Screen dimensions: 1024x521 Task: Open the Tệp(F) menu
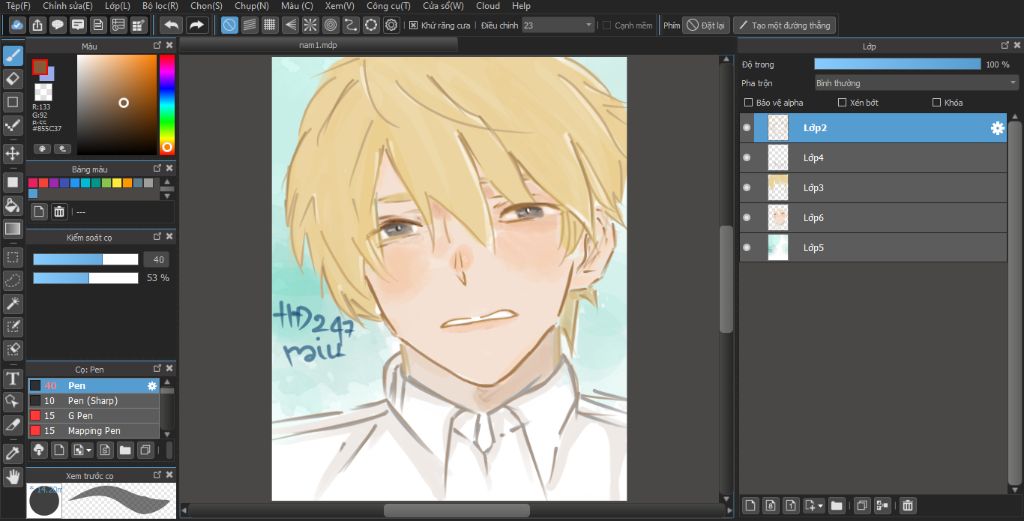point(18,6)
